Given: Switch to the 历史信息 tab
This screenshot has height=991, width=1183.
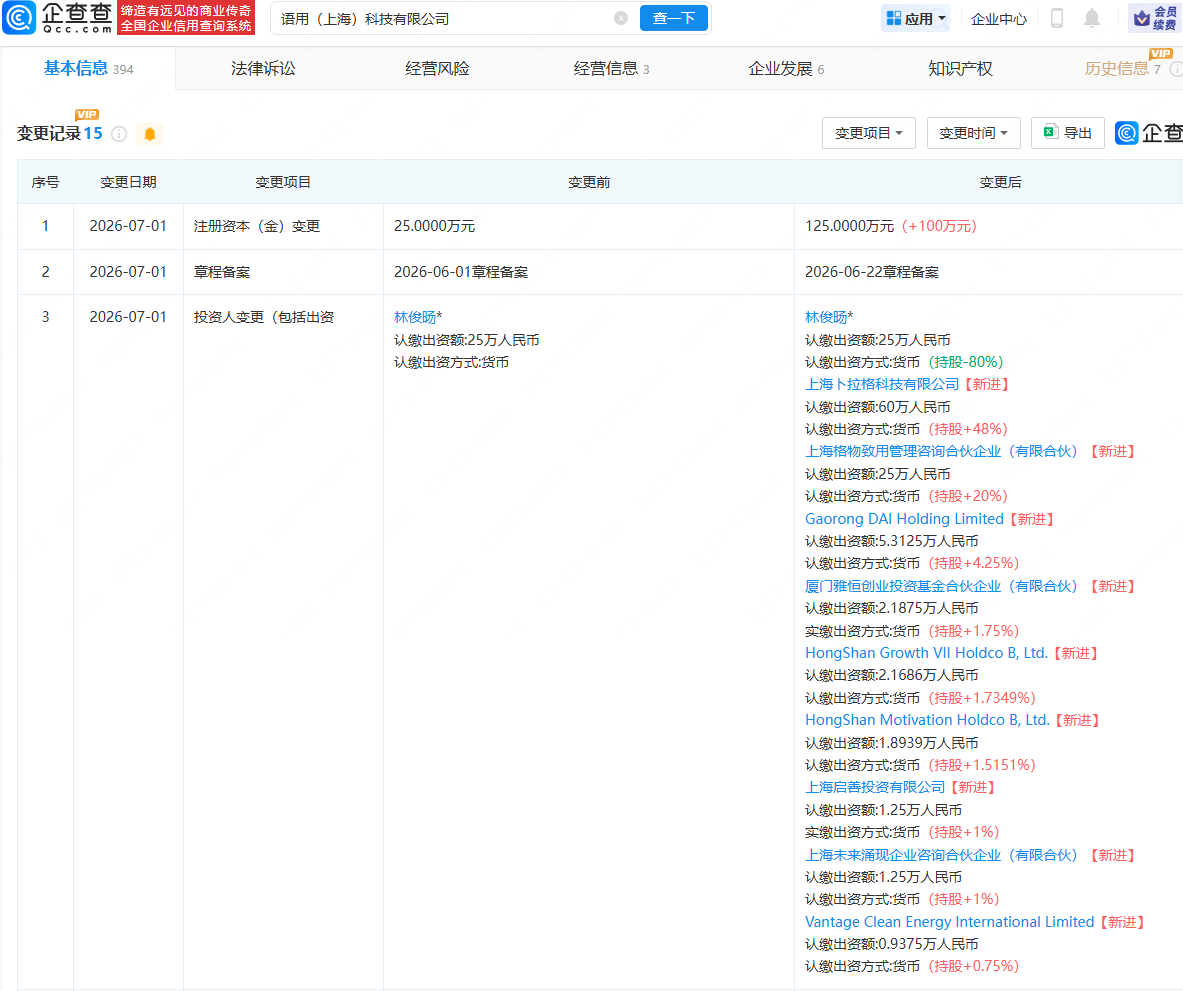Looking at the screenshot, I should [x=1123, y=69].
